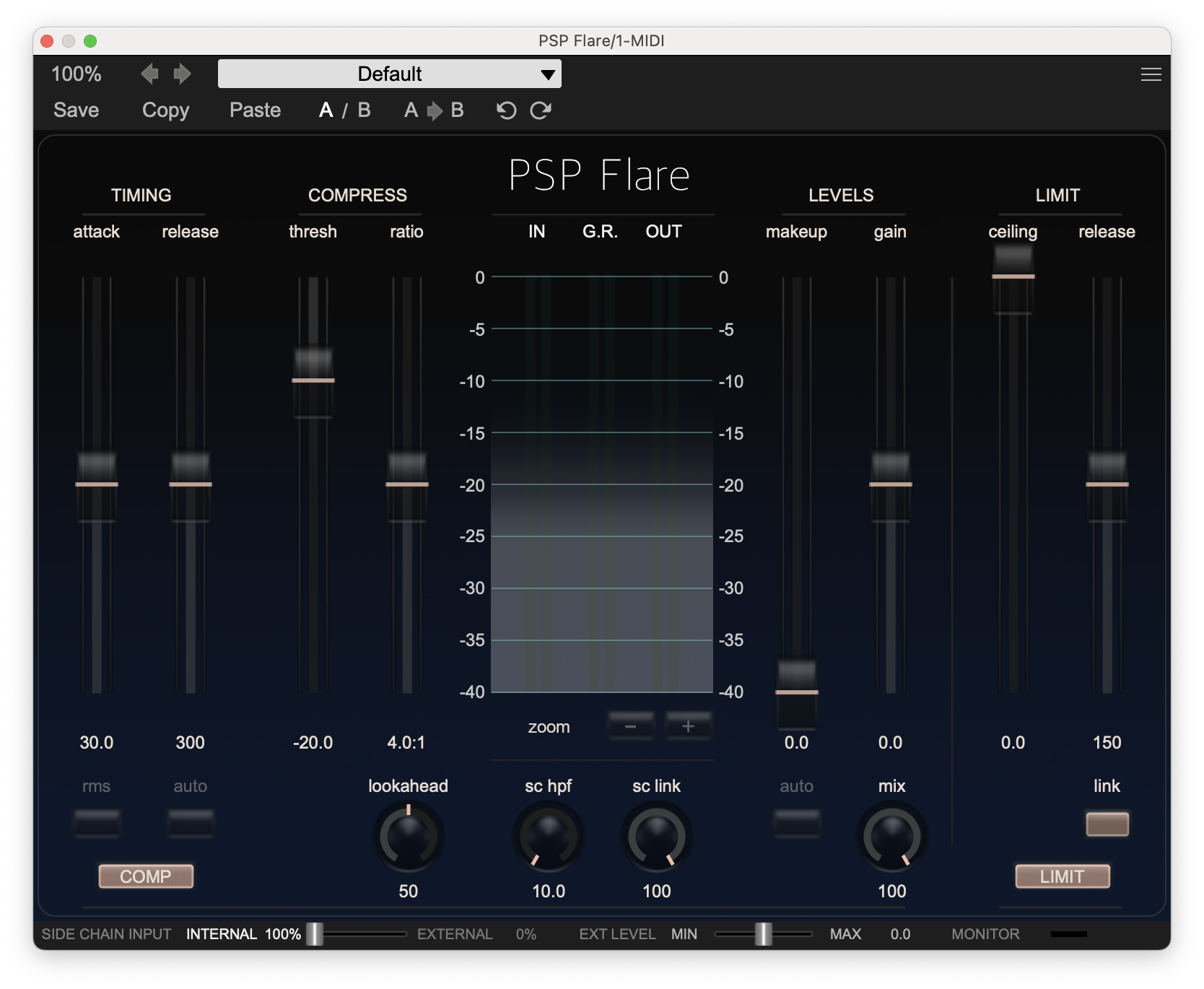Click Save in the preset bar
The height and width of the screenshot is (989, 1204).
77,110
